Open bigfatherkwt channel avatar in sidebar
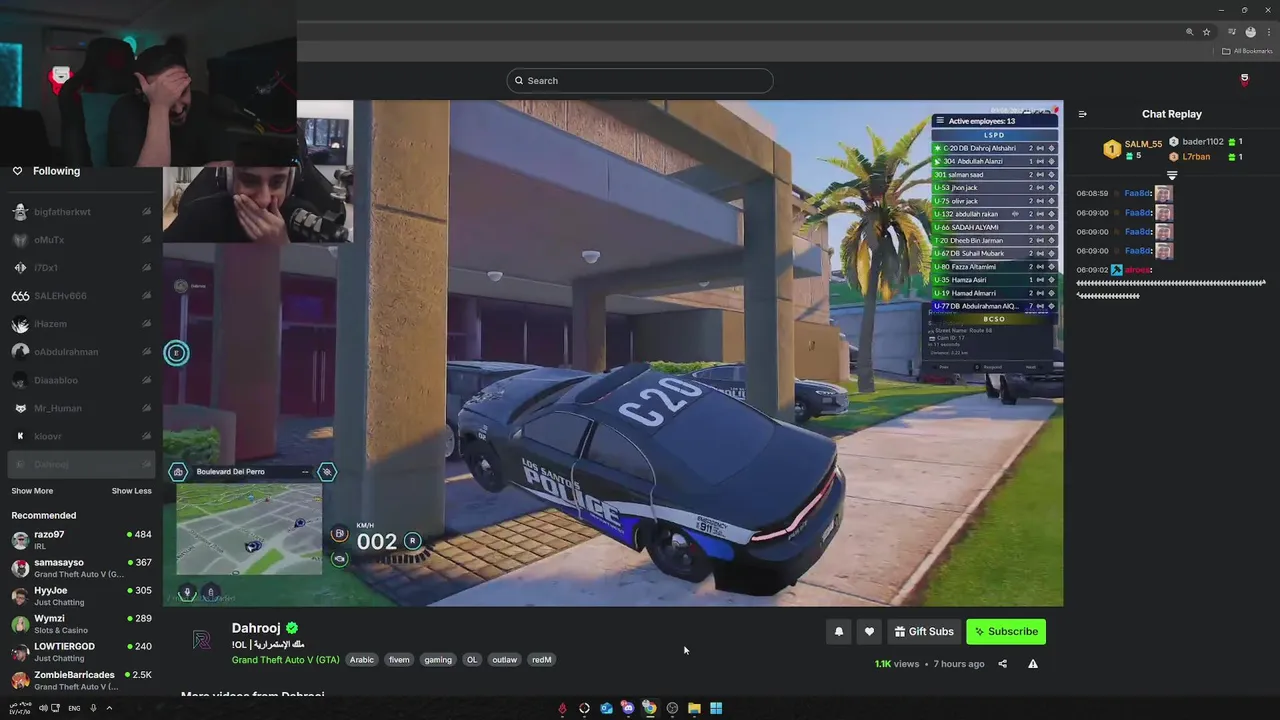Viewport: 1280px width, 720px height. [20, 212]
